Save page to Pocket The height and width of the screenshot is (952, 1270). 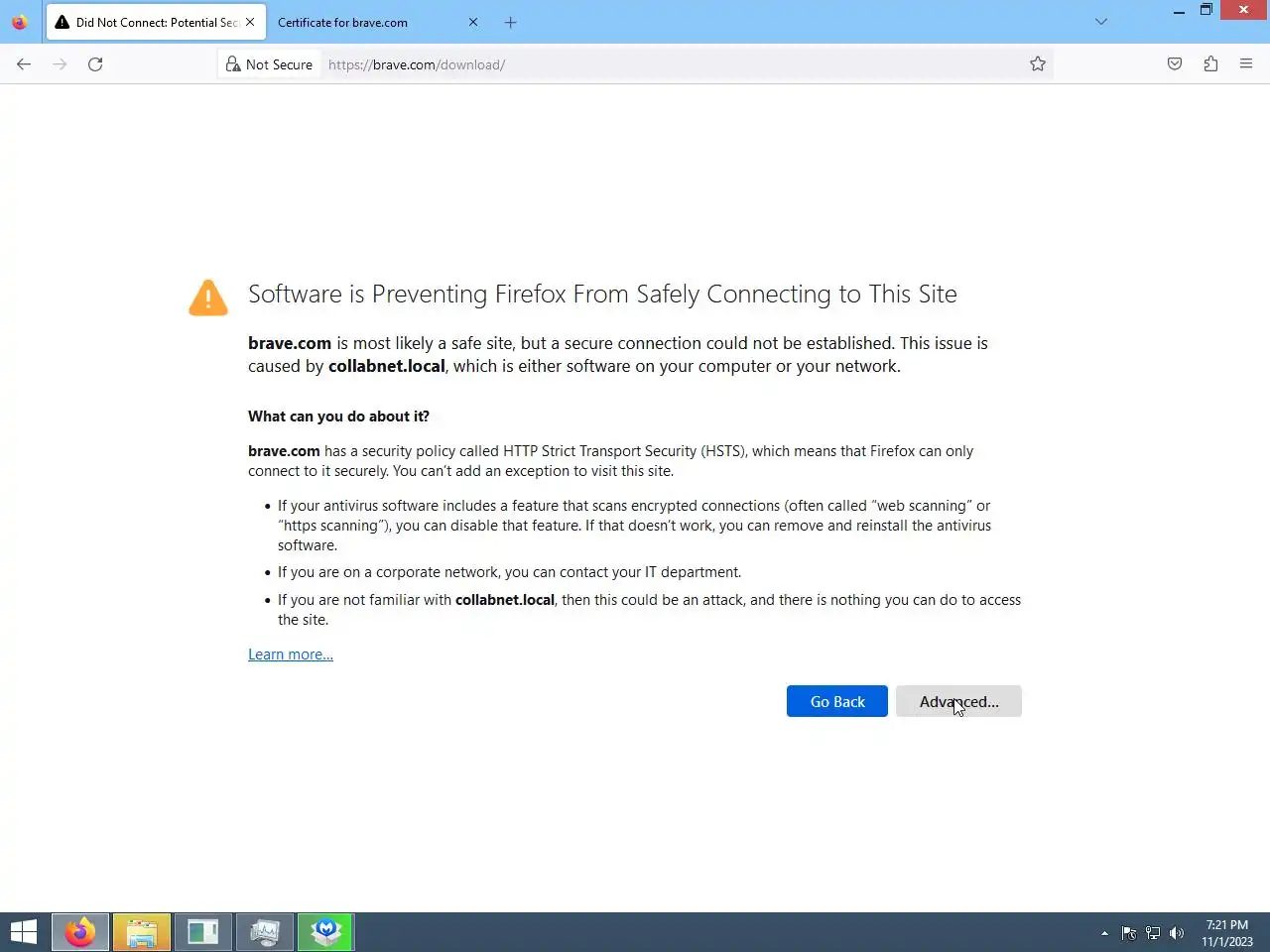(1175, 64)
